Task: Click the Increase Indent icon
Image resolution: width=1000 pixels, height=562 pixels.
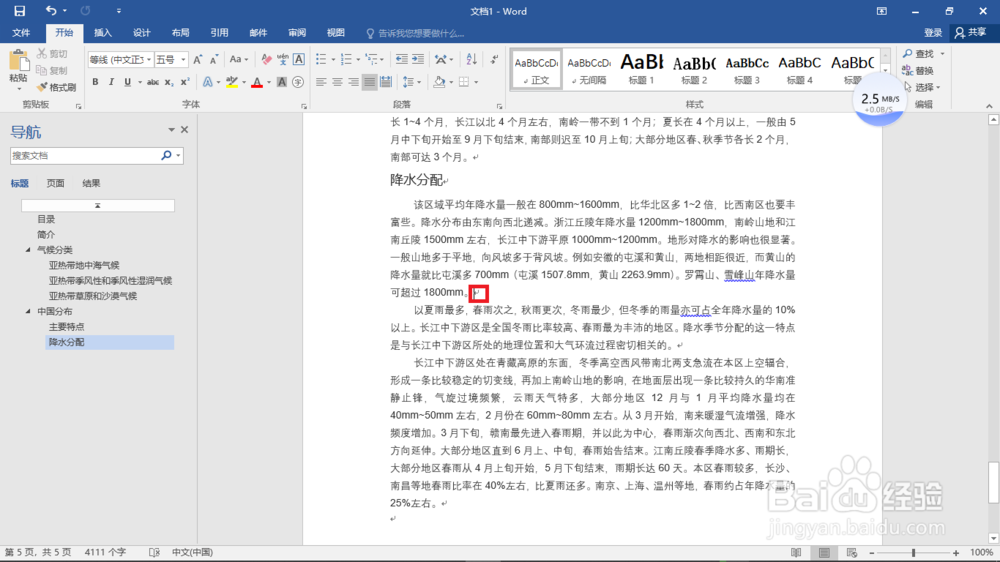Action: pyautogui.click(x=418, y=59)
